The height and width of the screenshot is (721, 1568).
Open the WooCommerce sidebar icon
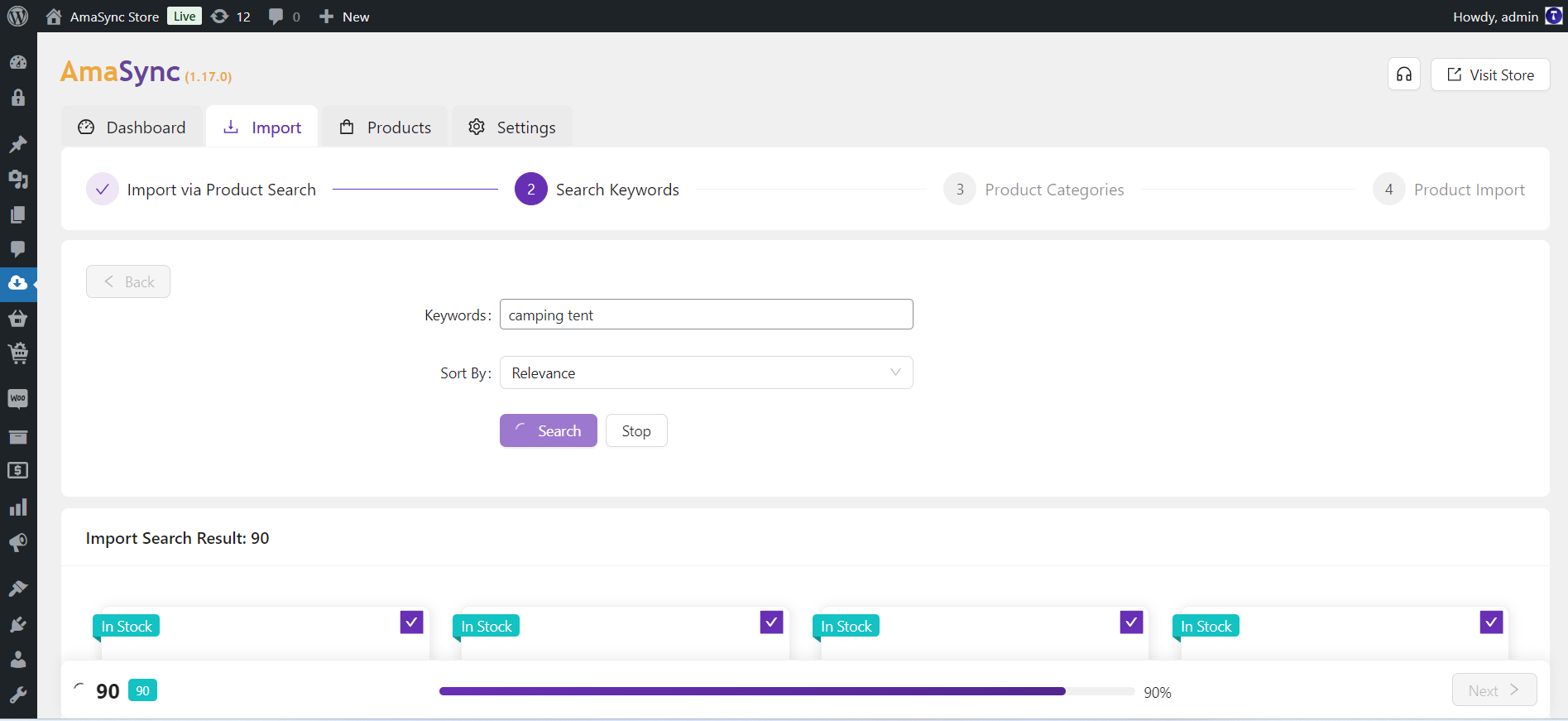(18, 399)
